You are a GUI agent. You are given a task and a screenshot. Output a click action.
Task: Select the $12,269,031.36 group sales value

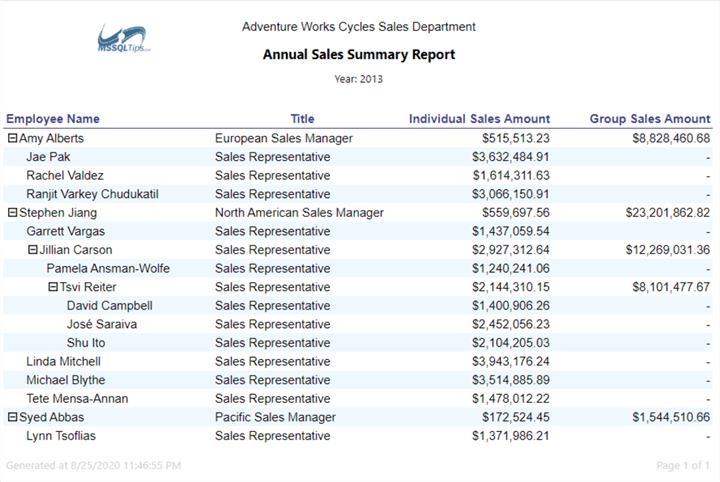pos(668,250)
